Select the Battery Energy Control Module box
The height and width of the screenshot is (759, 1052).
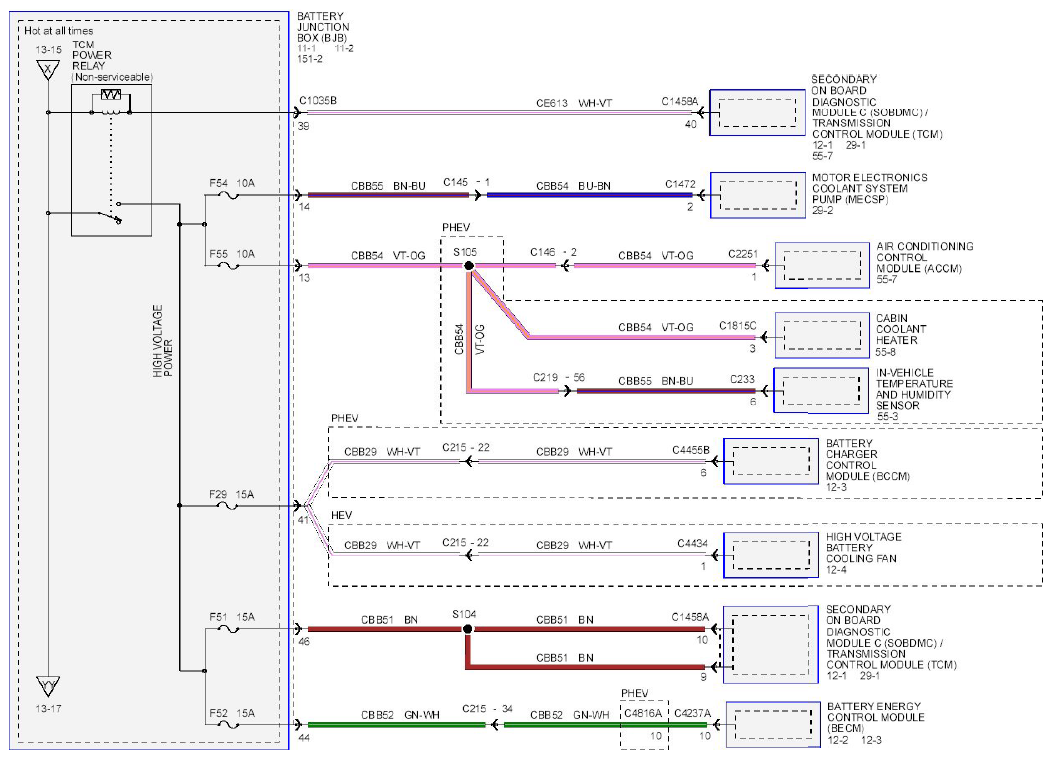tap(773, 725)
